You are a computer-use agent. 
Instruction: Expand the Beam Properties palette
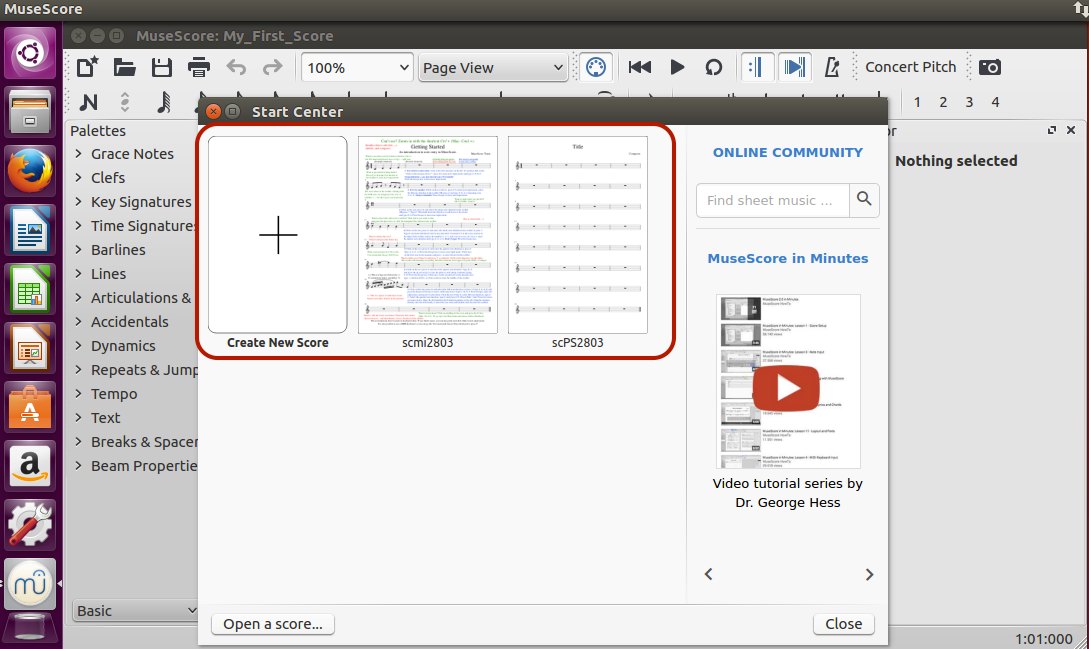(x=78, y=466)
